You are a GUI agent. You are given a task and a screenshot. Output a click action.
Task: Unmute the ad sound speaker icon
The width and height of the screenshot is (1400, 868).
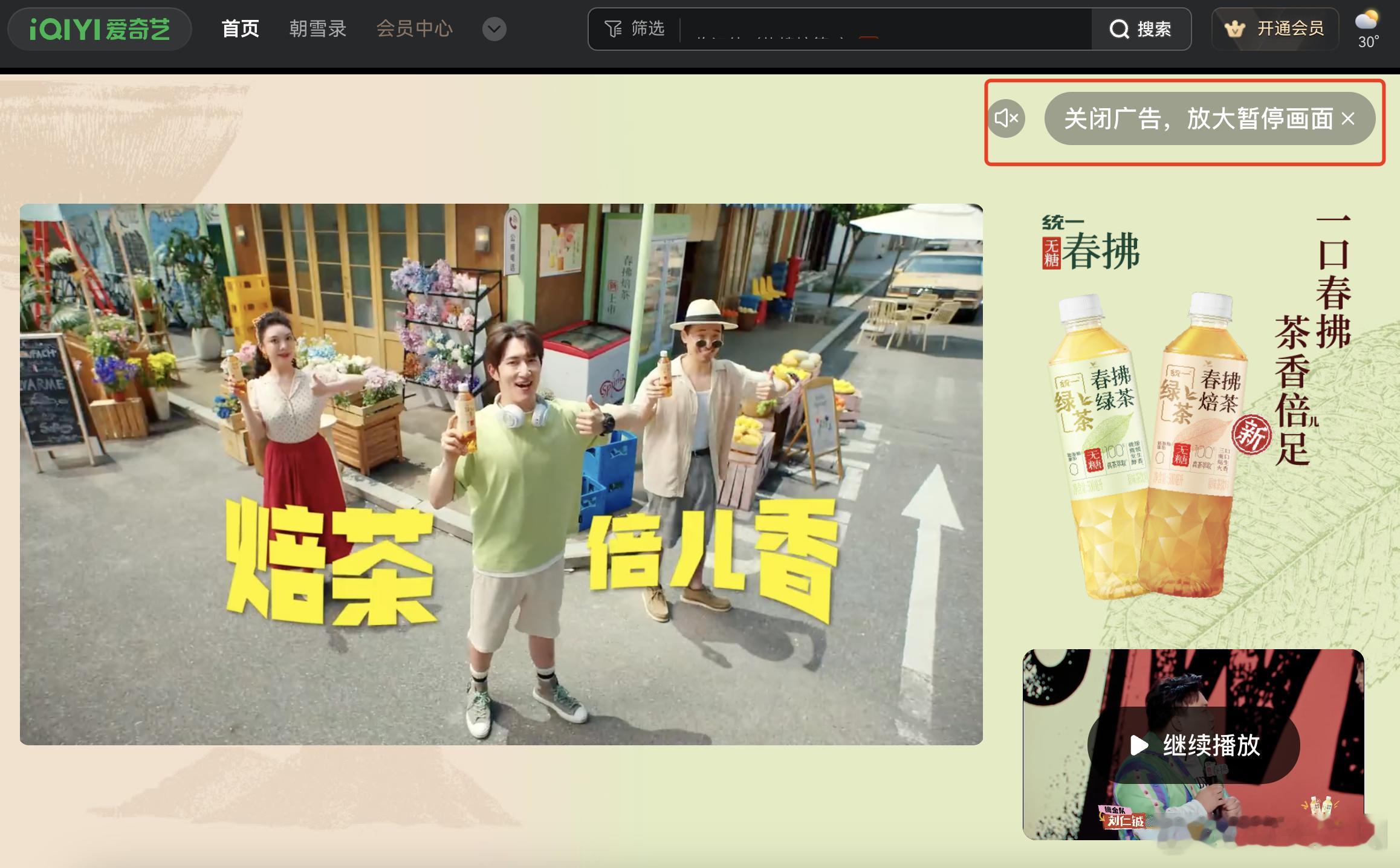(1006, 118)
